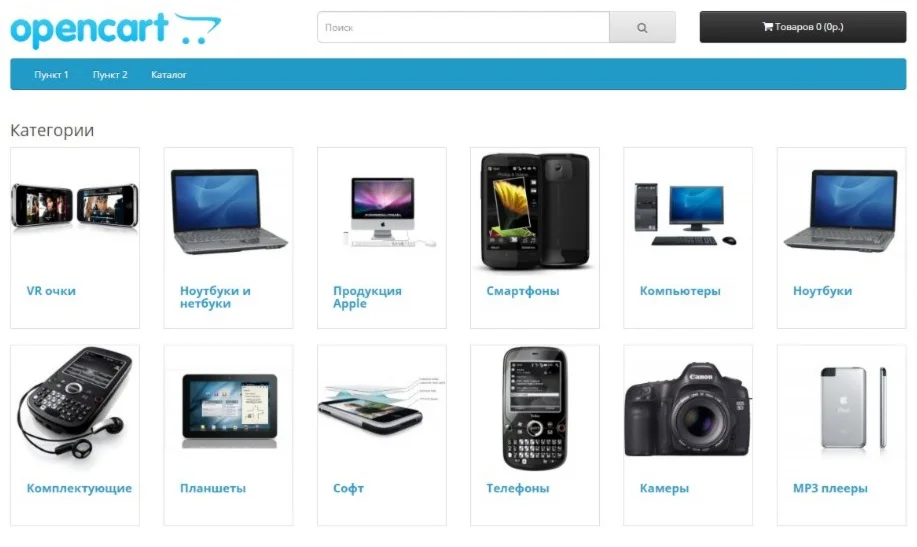Image resolution: width=917 pixels, height=547 pixels.
Task: Focus the Поиск search field
Action: (463, 27)
